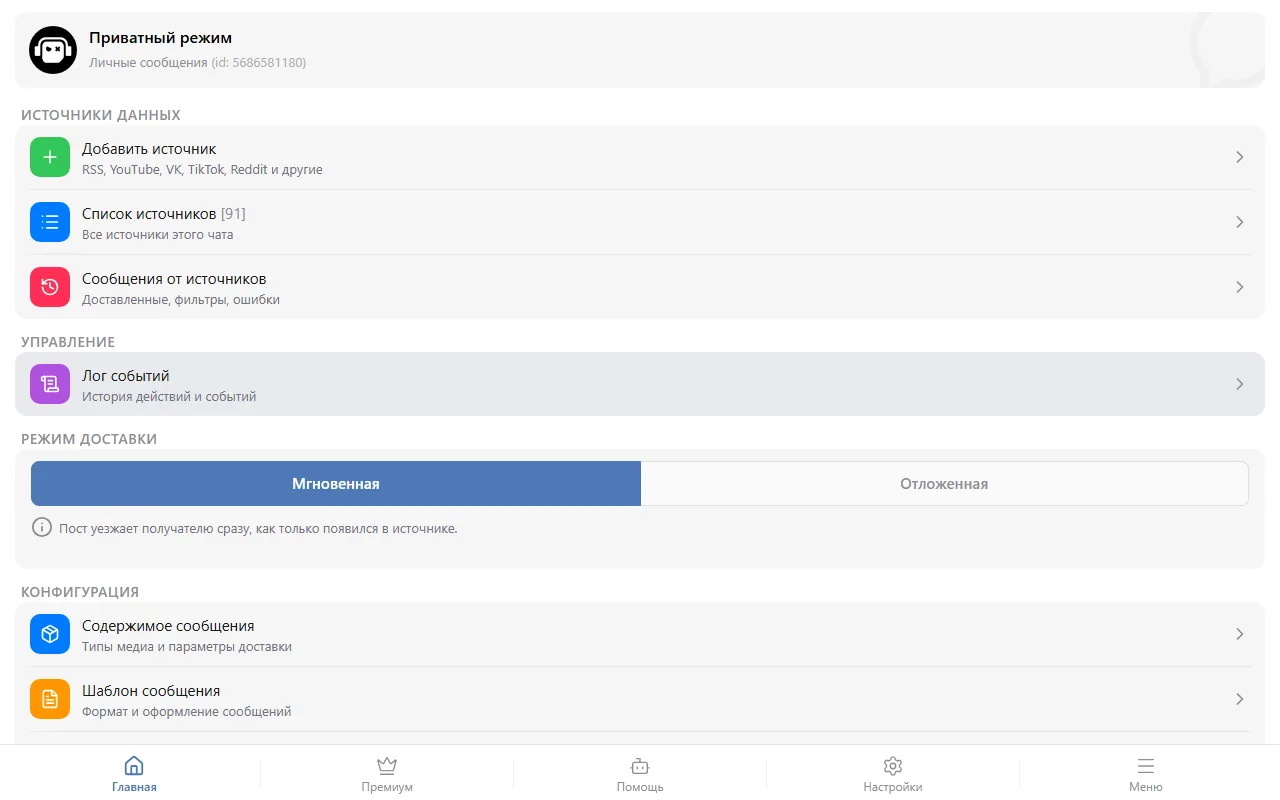Screen dimensions: 1280x800
Task: Click subtitle Все источники этого чата
Action: (x=158, y=235)
